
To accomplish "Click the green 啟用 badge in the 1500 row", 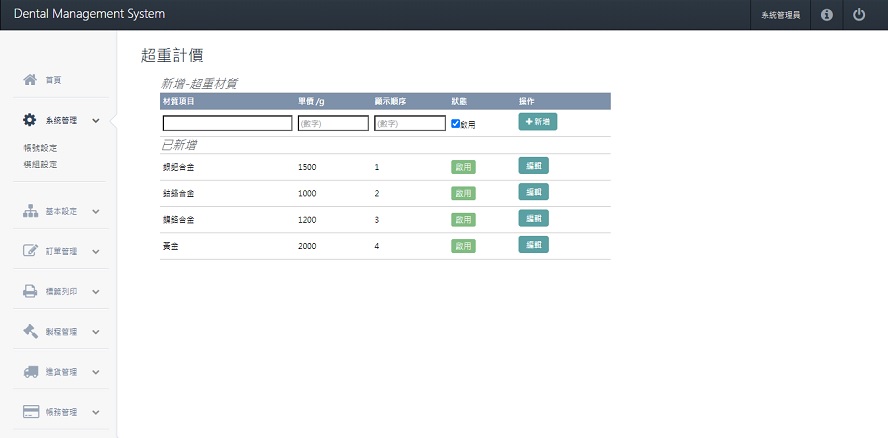I will pos(463,167).
